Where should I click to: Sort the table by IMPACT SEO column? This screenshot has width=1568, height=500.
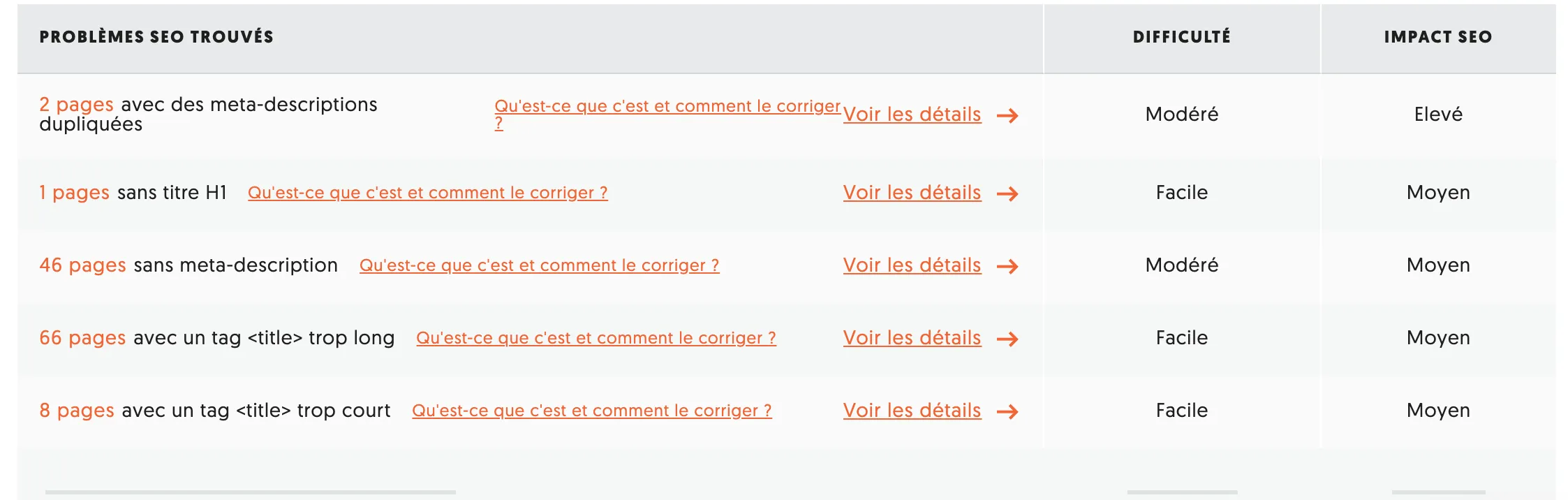pyautogui.click(x=1438, y=38)
